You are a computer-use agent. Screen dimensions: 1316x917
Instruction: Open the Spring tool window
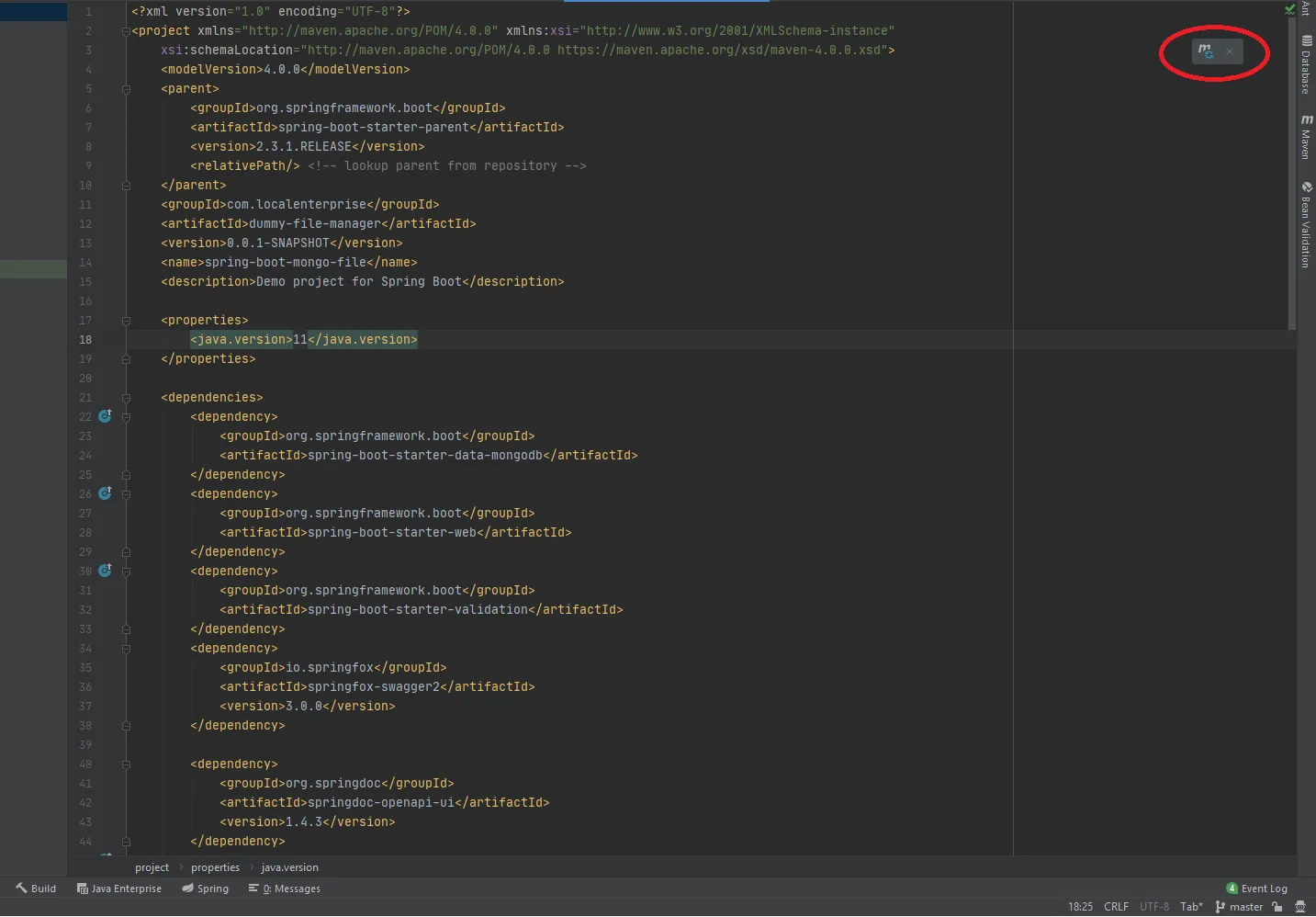pos(205,889)
